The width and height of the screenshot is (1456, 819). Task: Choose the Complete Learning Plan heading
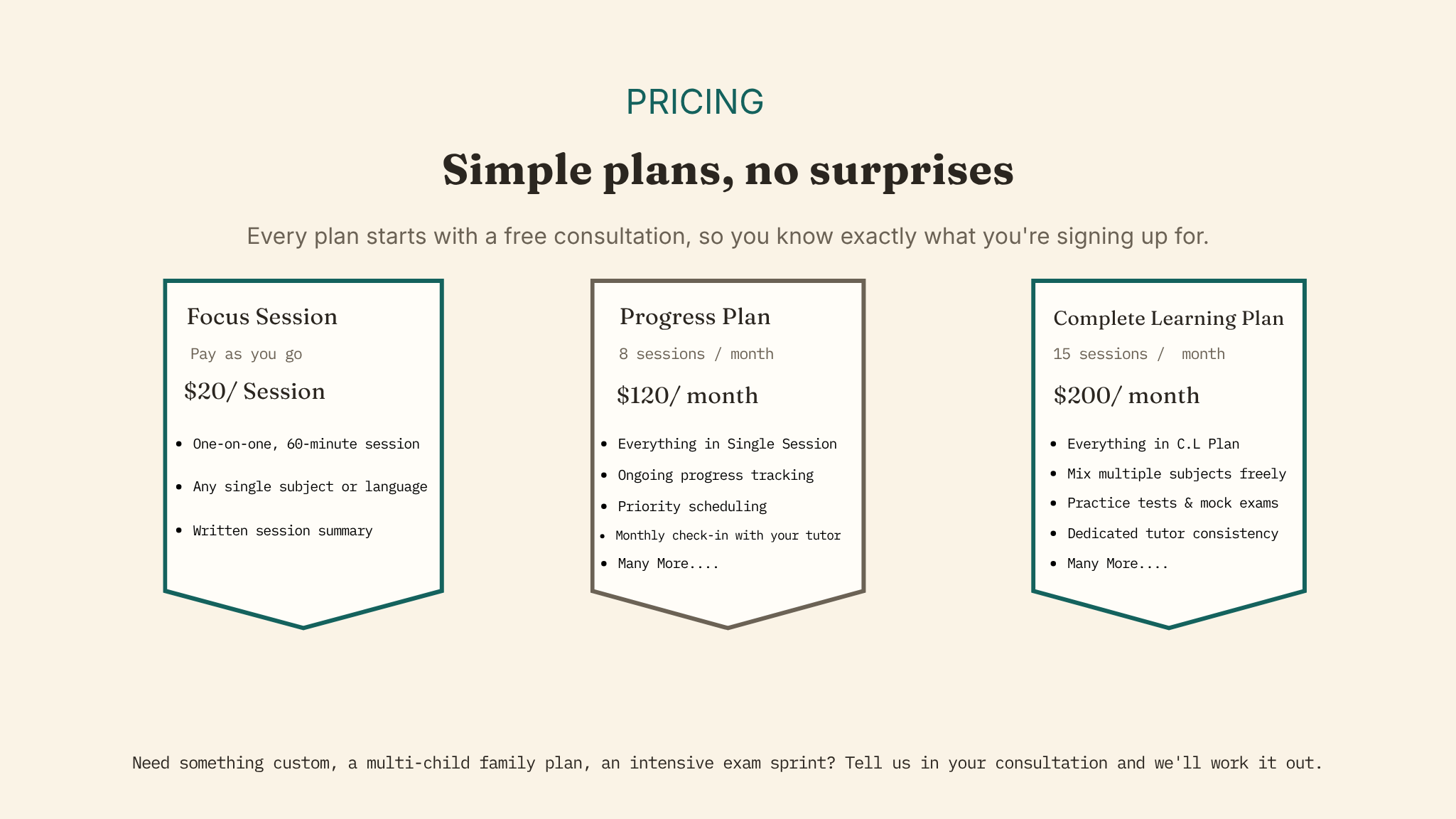click(x=1168, y=318)
